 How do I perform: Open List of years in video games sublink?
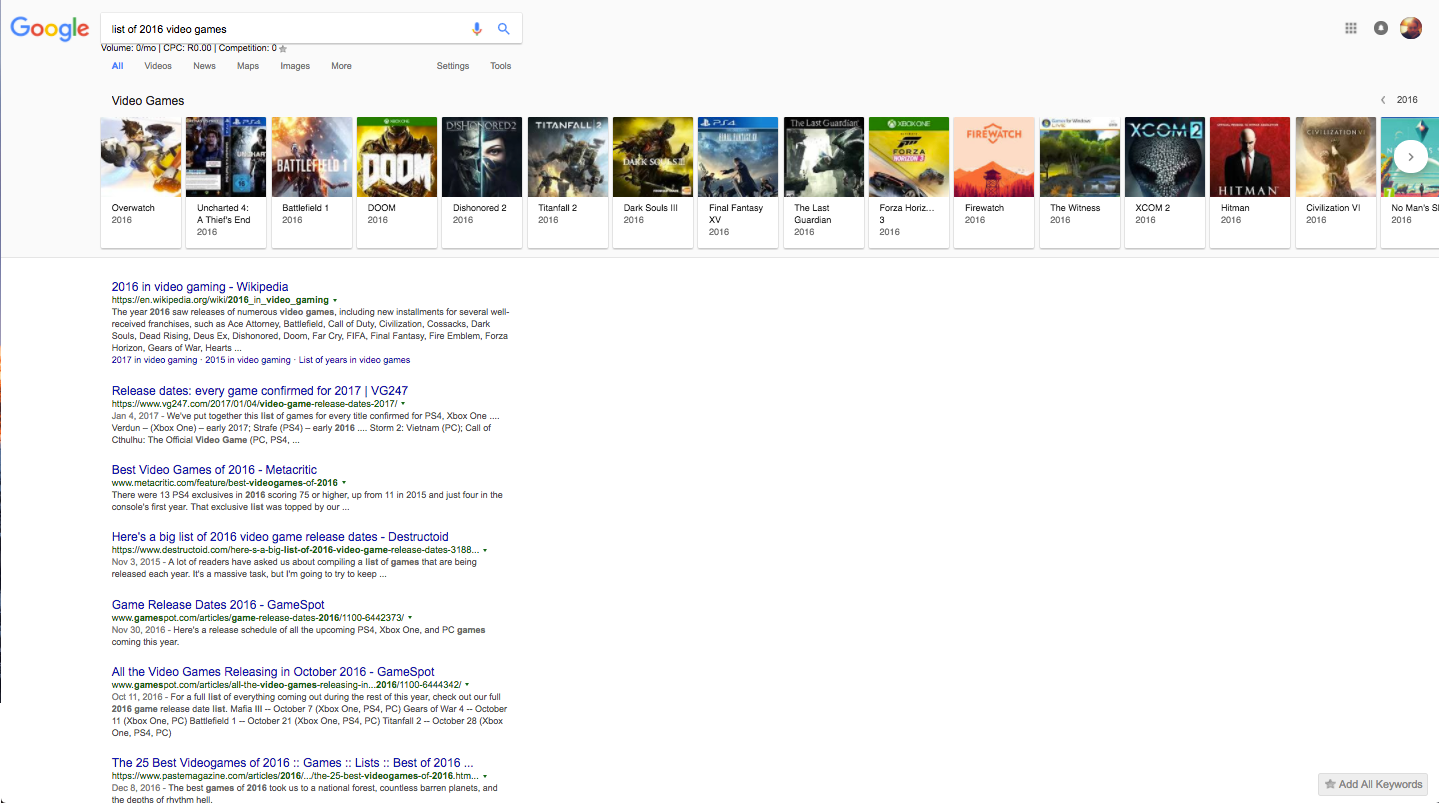point(354,360)
